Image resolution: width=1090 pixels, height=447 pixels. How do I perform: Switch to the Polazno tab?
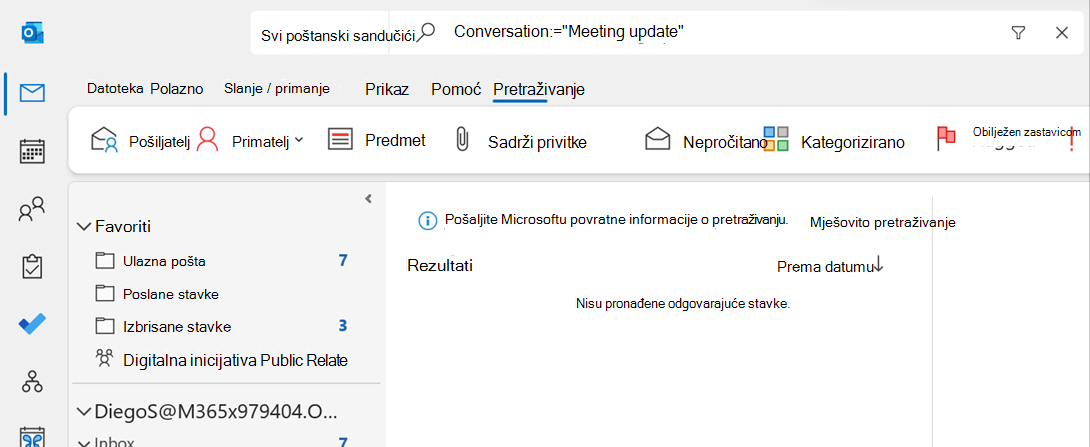click(177, 89)
